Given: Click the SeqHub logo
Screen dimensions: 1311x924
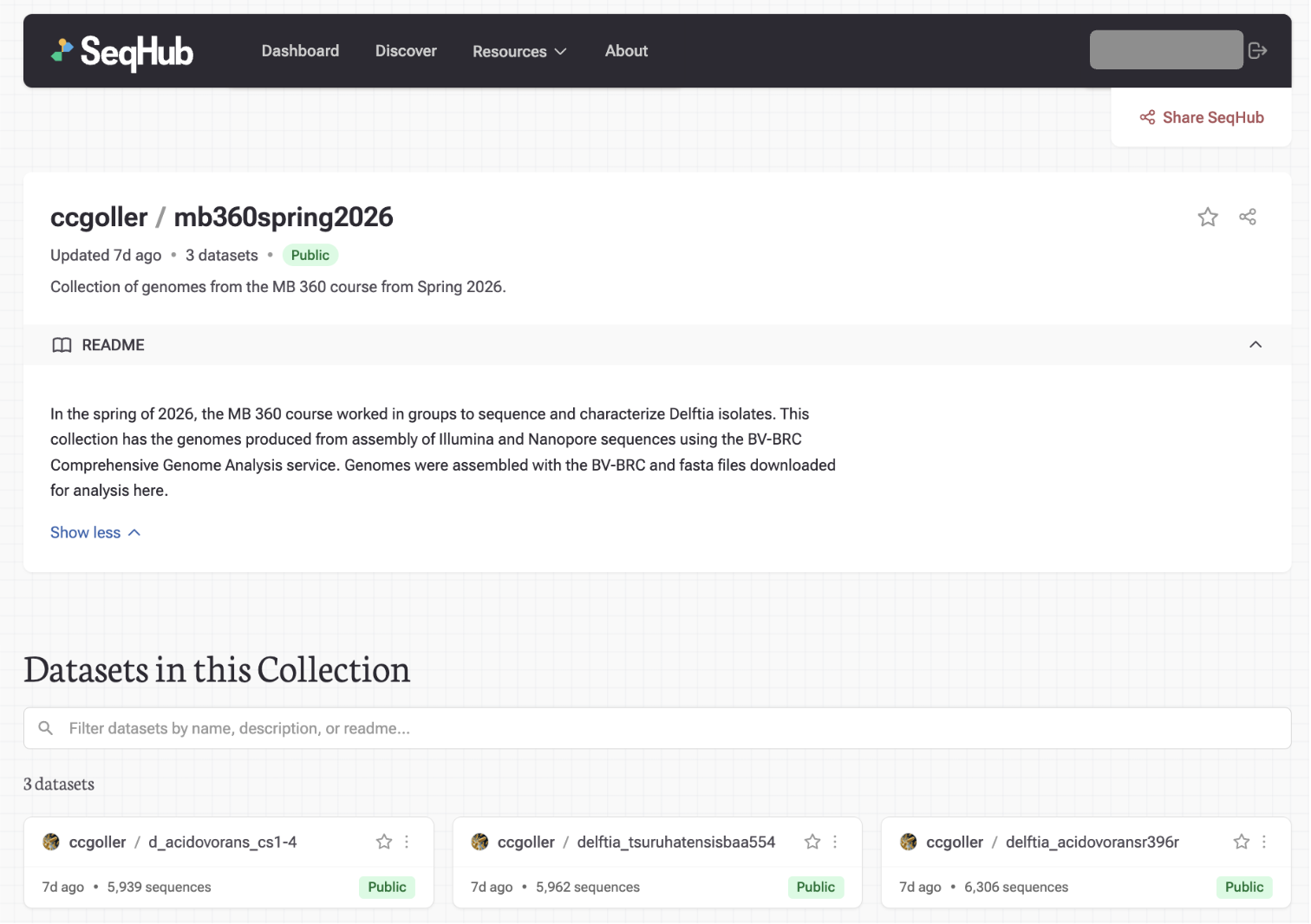Looking at the screenshot, I should click(121, 52).
